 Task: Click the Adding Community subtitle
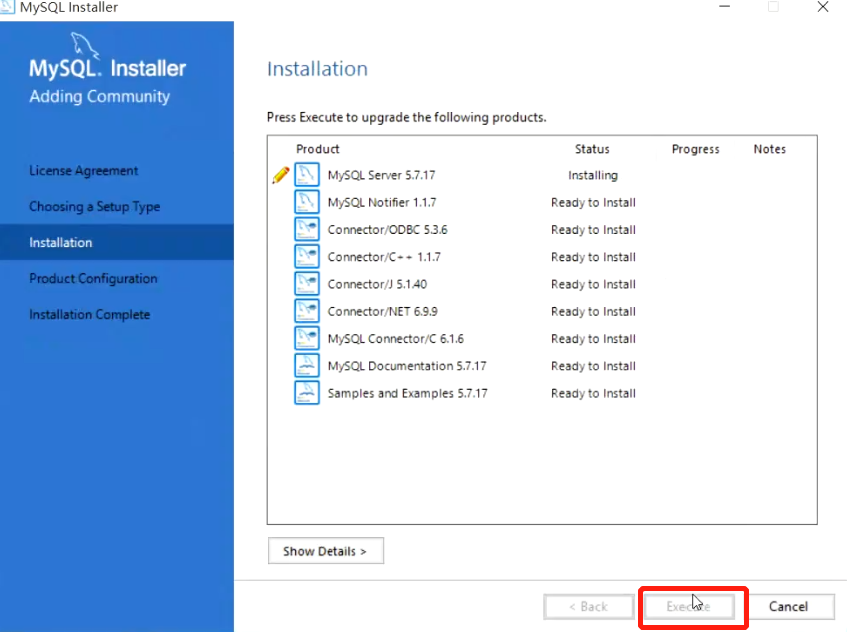click(x=99, y=97)
